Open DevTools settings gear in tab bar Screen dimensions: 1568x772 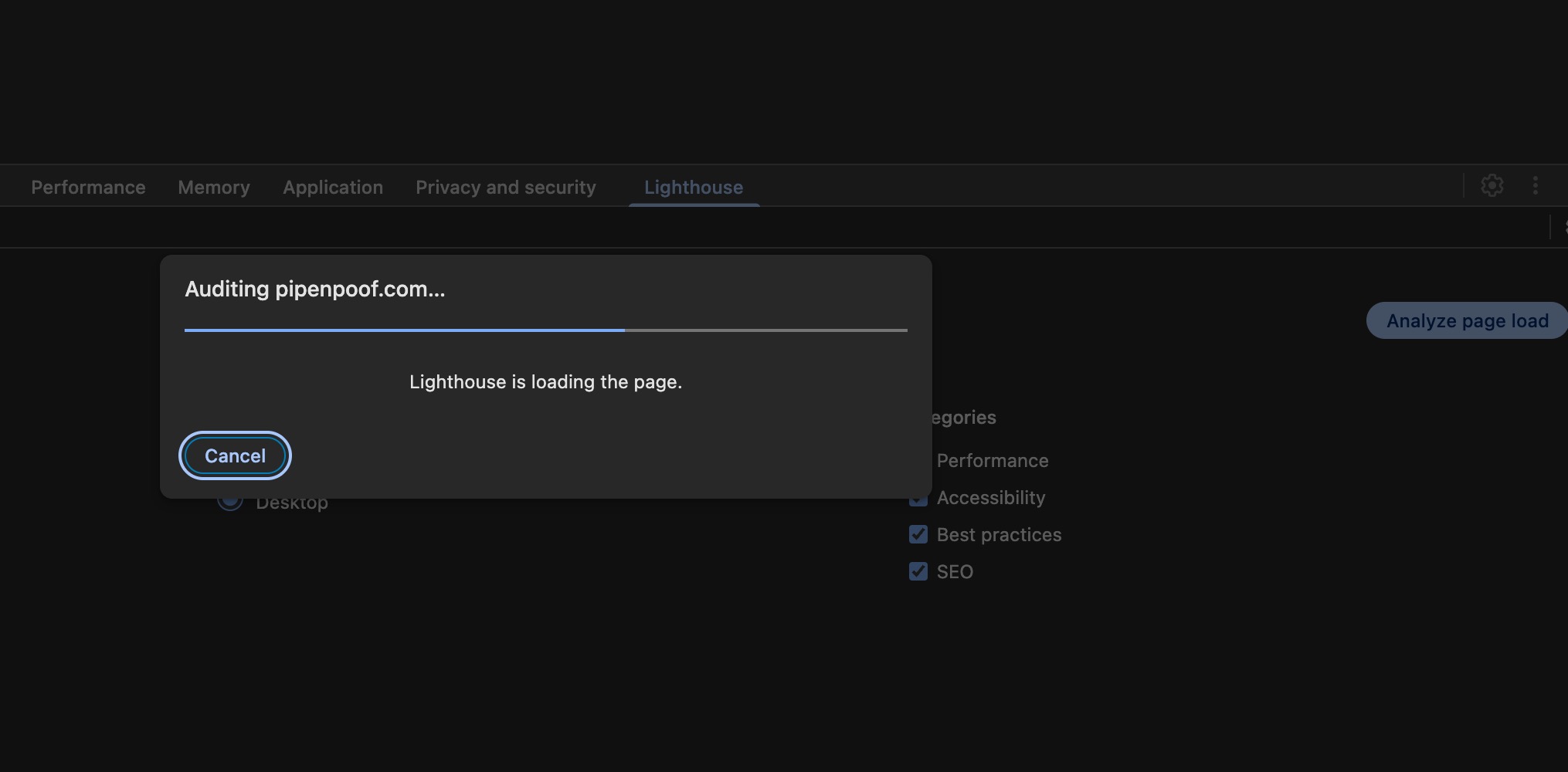point(1492,185)
